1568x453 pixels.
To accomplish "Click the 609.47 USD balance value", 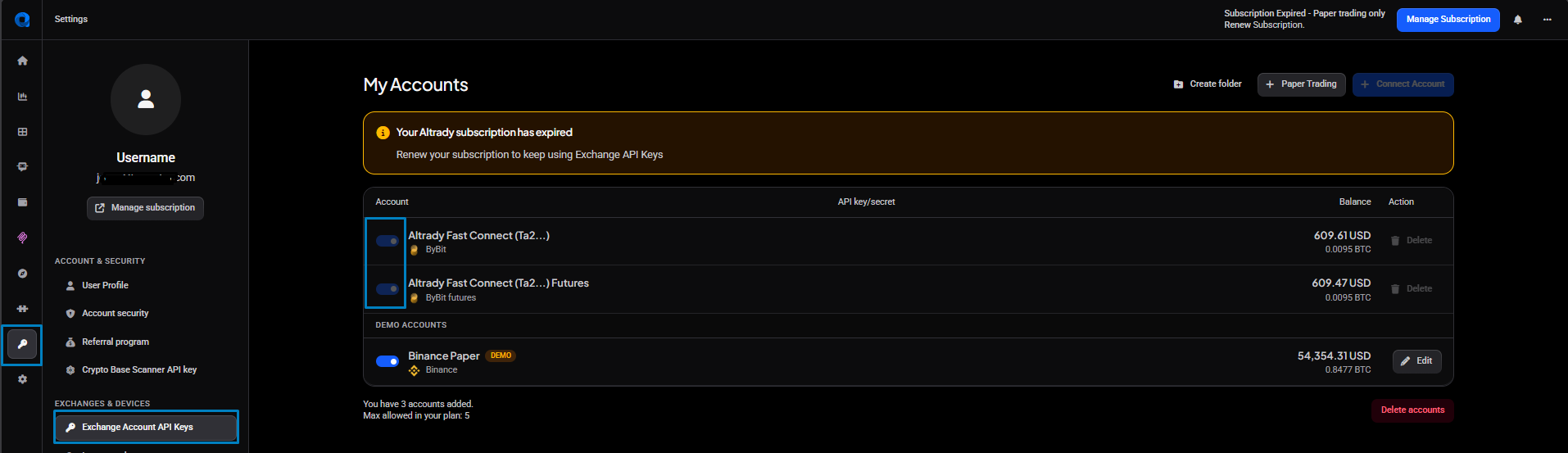I will click(1341, 283).
